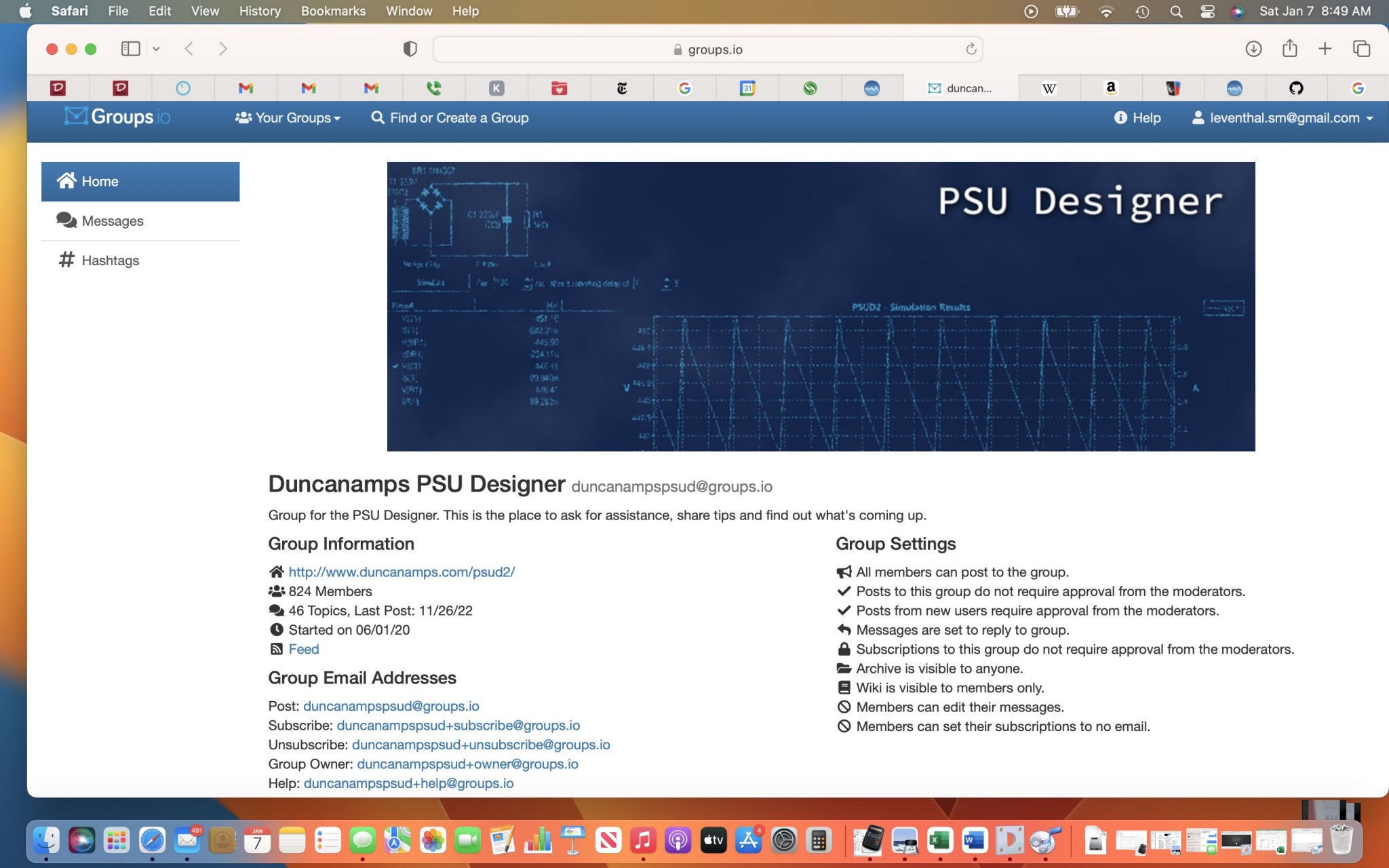Go forward with the toolbar arrow
Viewport: 1389px width, 868px height.
click(x=222, y=49)
